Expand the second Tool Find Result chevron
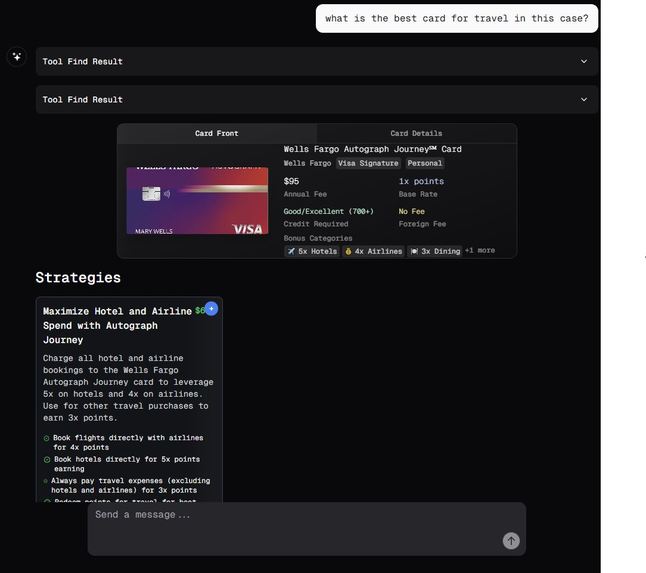This screenshot has width=646, height=573. tap(584, 99)
